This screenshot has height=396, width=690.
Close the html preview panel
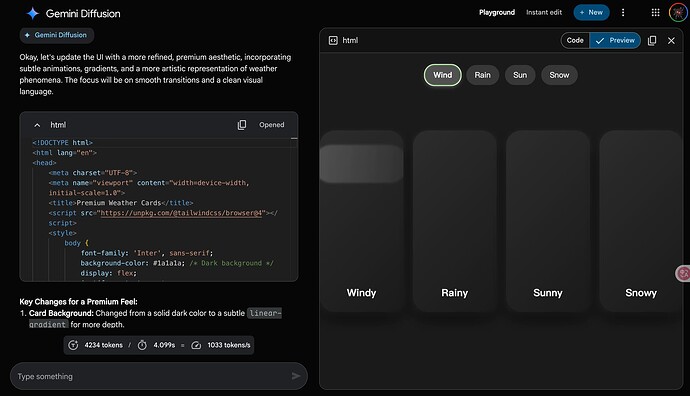tap(671, 40)
